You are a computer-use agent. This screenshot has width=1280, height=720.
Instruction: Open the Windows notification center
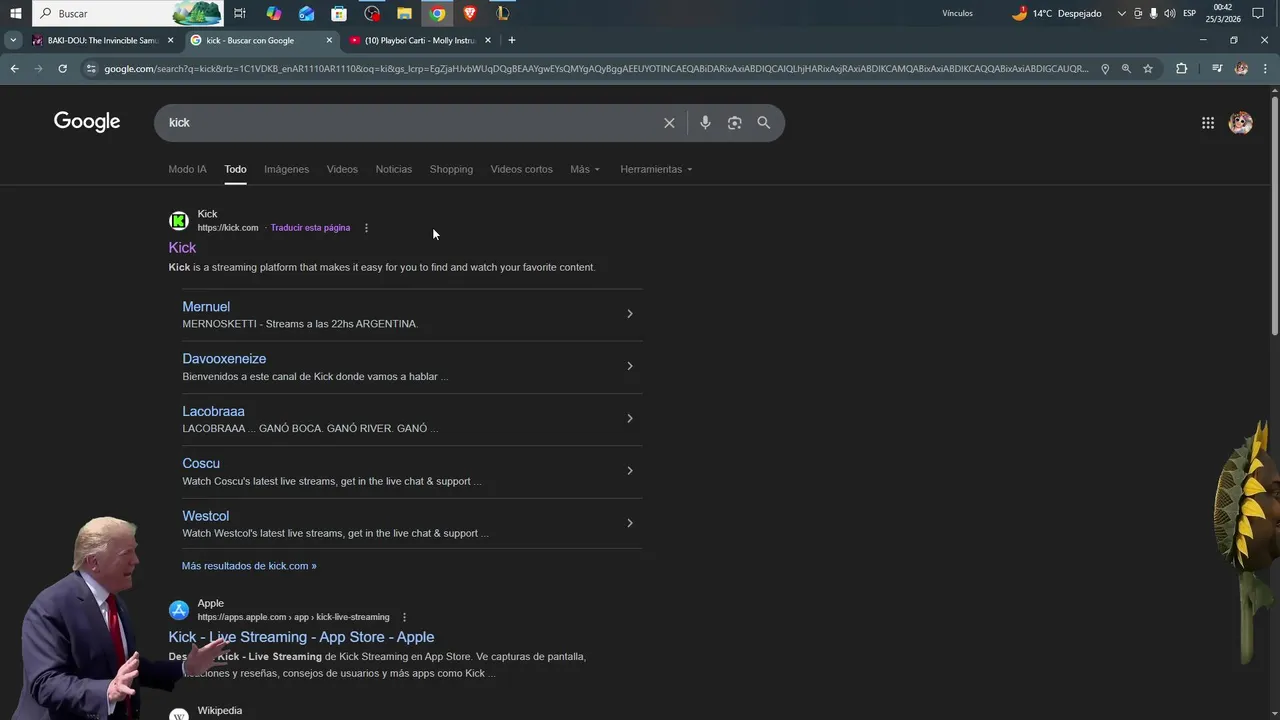tap(1258, 13)
